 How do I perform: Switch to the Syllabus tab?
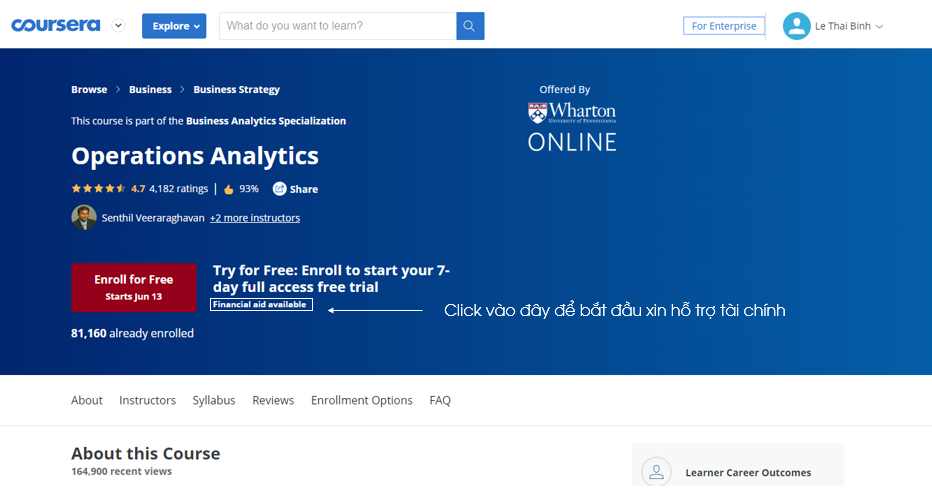tap(214, 400)
